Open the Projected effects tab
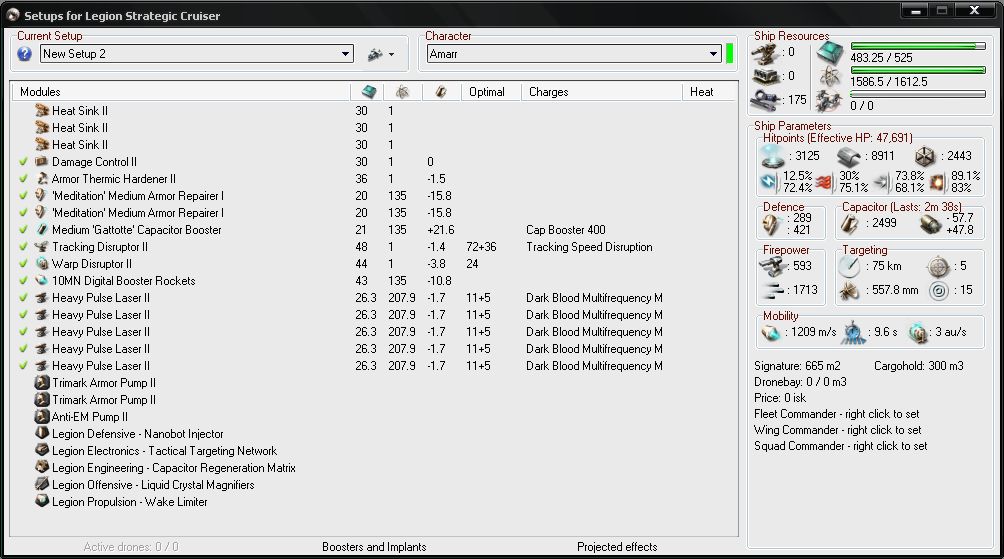Image resolution: width=1004 pixels, height=559 pixels. pos(617,547)
